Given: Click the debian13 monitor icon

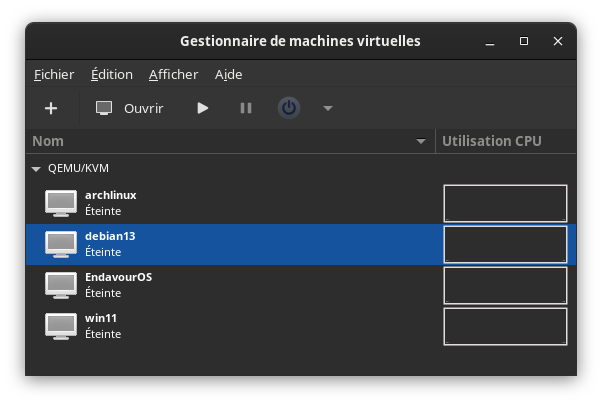Looking at the screenshot, I should pyautogui.click(x=61, y=244).
